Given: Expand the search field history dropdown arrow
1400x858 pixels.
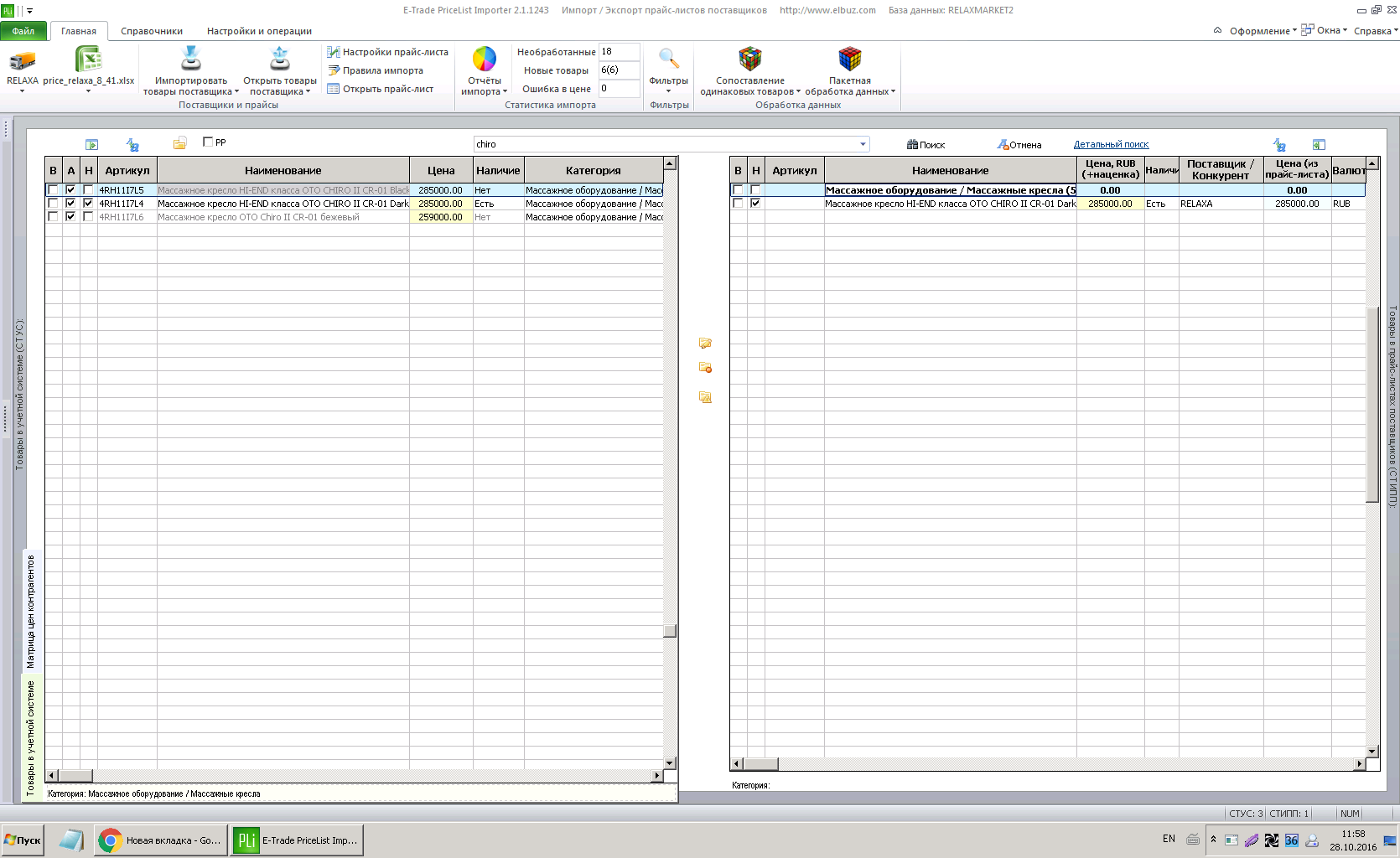Looking at the screenshot, I should coord(863,144).
